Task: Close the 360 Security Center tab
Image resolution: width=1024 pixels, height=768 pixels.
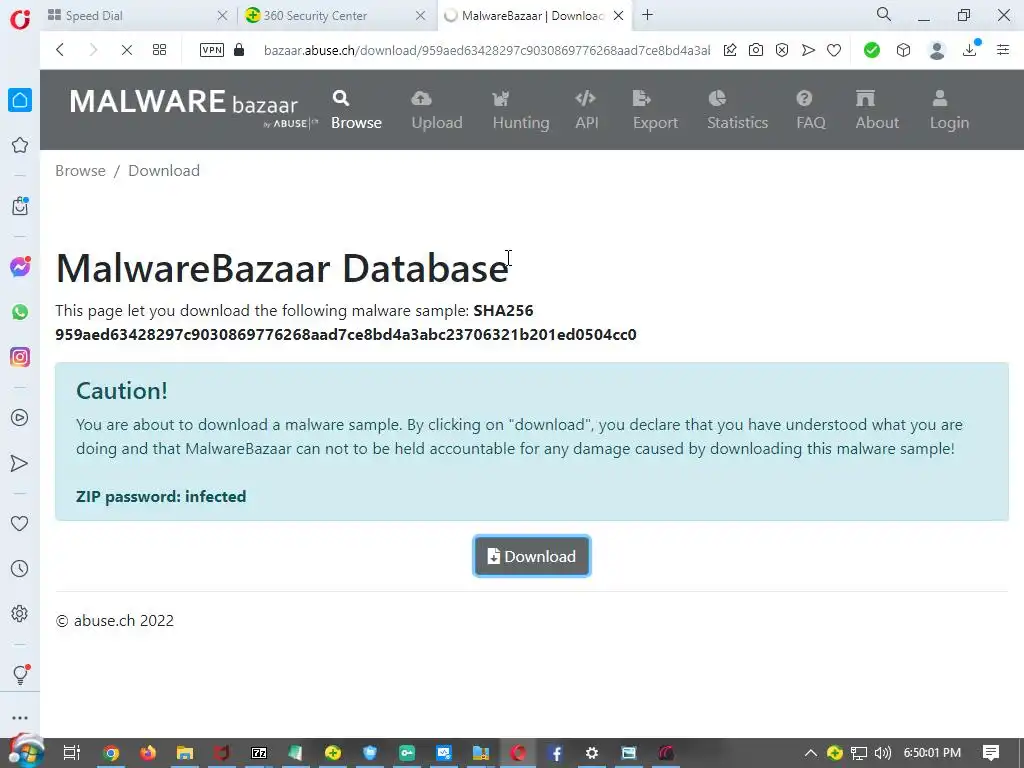Action: pyautogui.click(x=421, y=16)
